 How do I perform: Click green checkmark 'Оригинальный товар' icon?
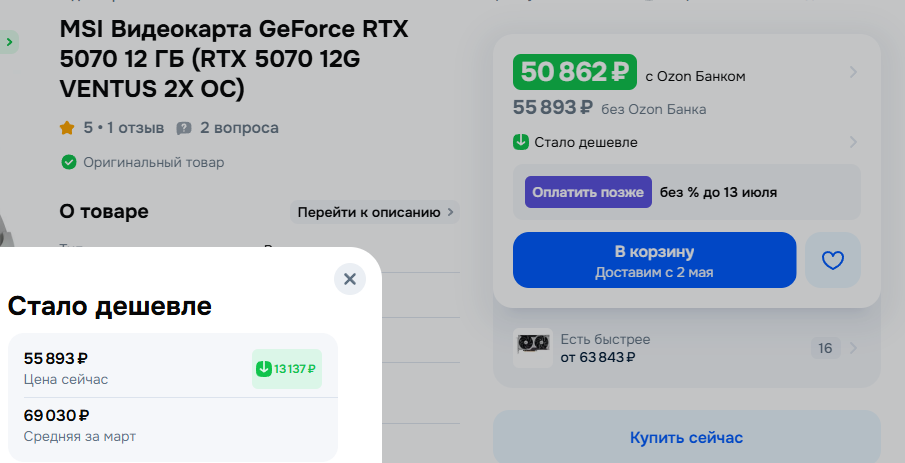(69, 162)
